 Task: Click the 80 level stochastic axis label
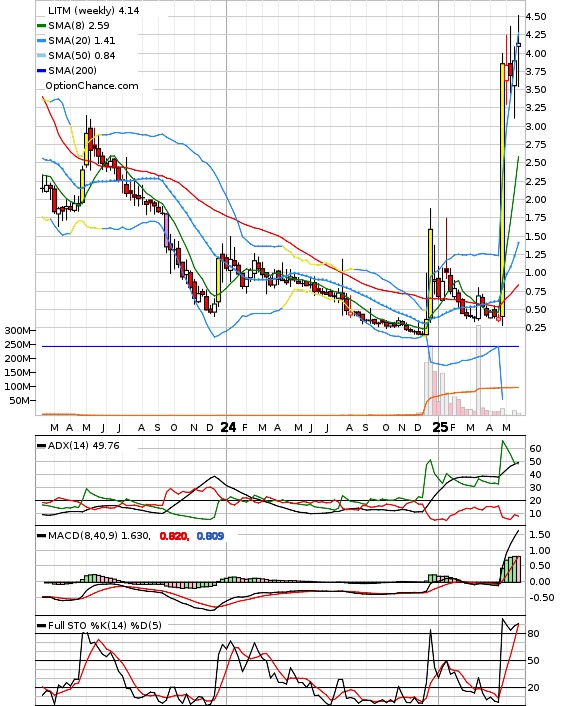(534, 634)
